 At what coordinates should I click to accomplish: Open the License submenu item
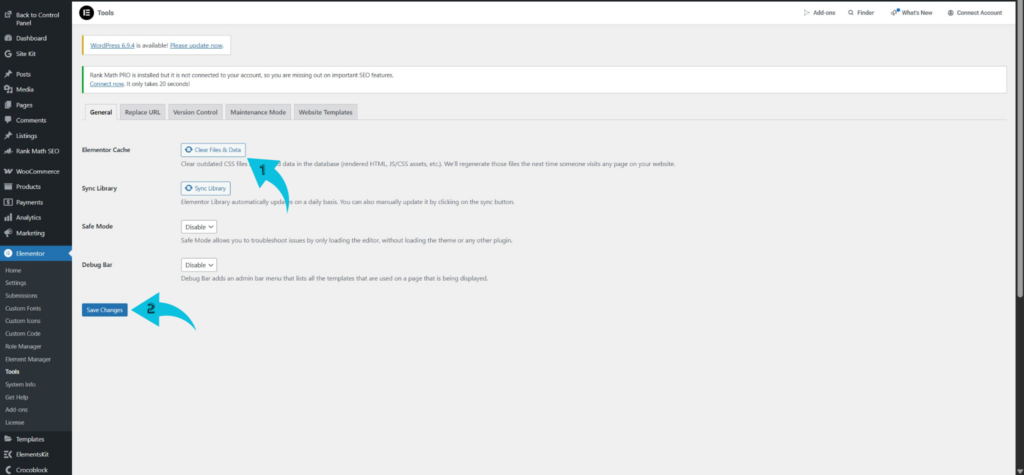tap(14, 423)
